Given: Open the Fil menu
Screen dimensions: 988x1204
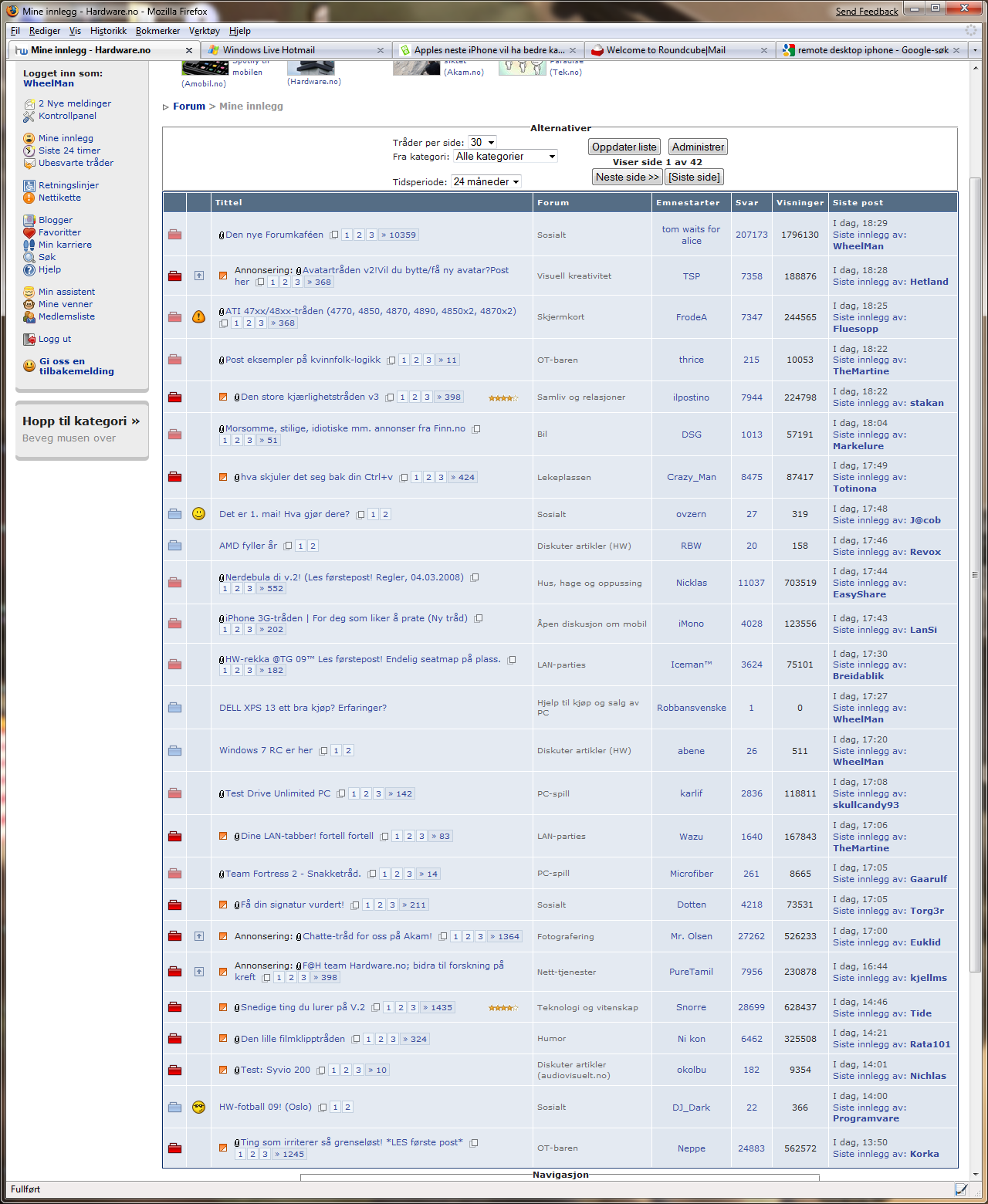Looking at the screenshot, I should click(x=15, y=31).
